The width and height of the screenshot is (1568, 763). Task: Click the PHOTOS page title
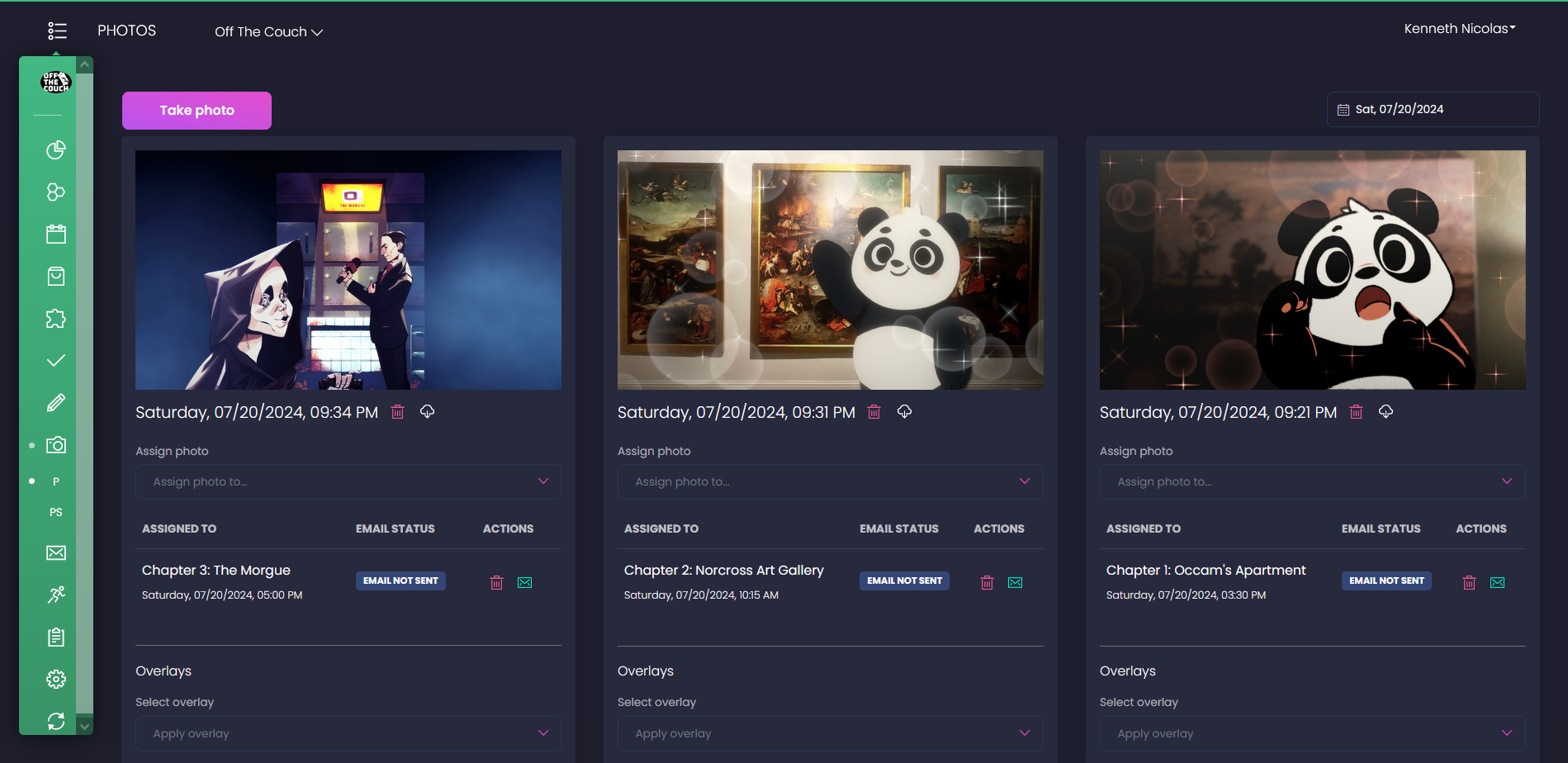pyautogui.click(x=126, y=31)
